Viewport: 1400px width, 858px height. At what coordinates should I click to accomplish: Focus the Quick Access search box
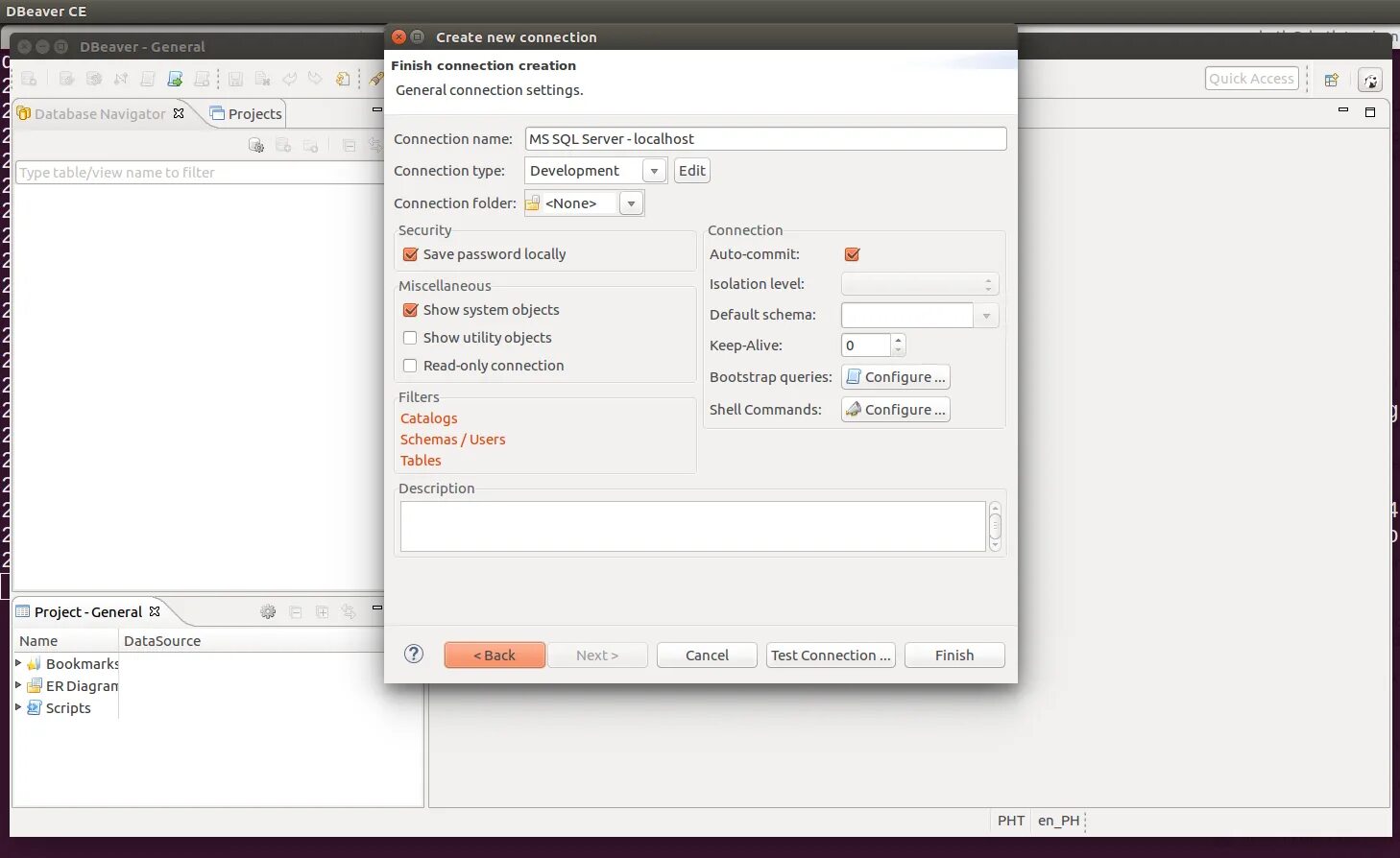coord(1251,79)
